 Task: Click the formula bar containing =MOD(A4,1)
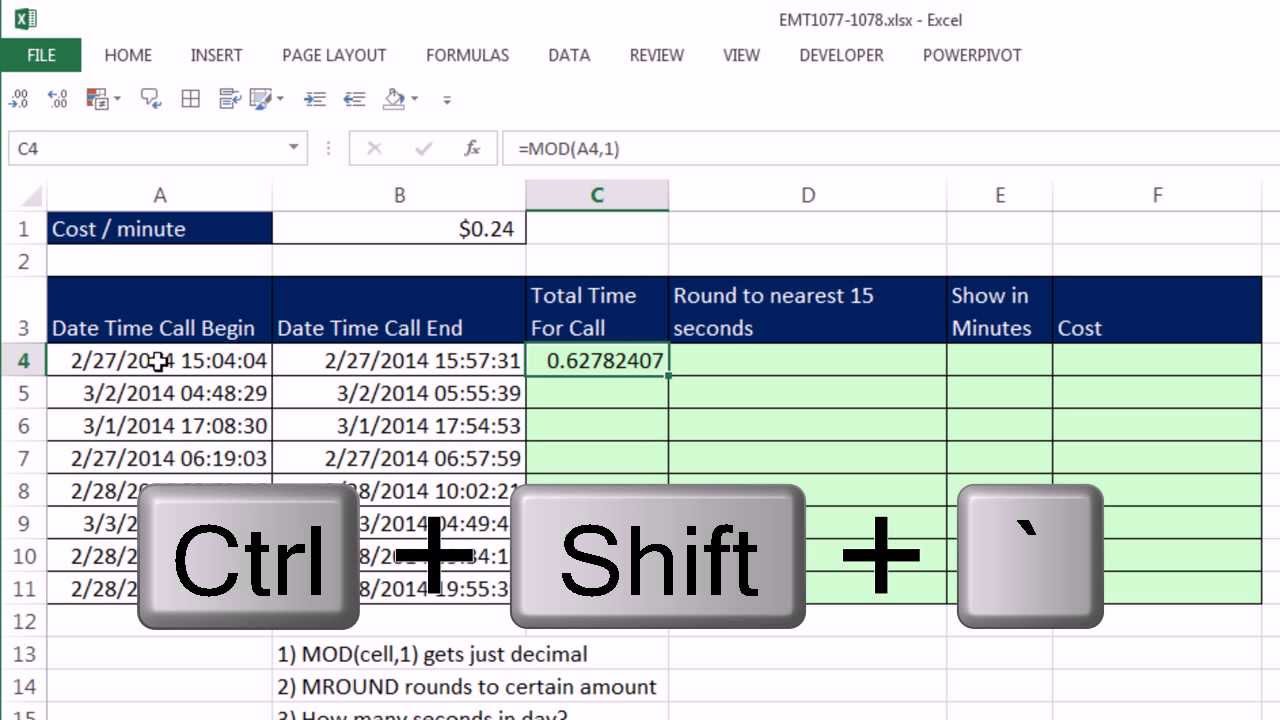point(890,148)
